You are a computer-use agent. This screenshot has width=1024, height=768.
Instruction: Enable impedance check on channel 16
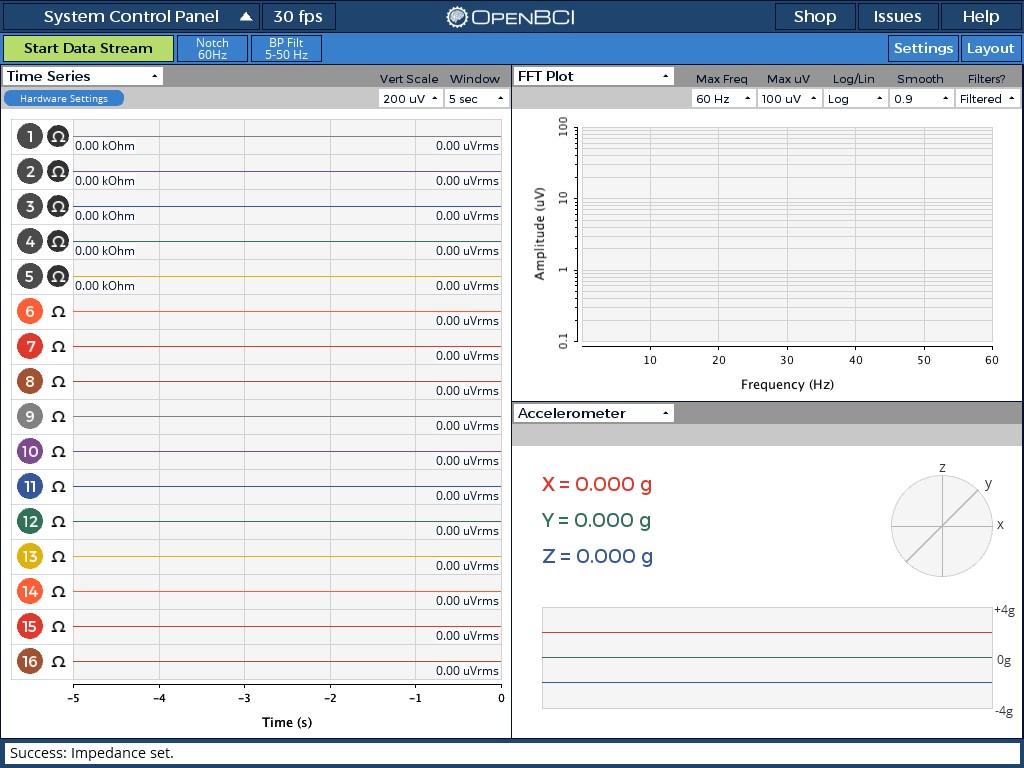58,662
